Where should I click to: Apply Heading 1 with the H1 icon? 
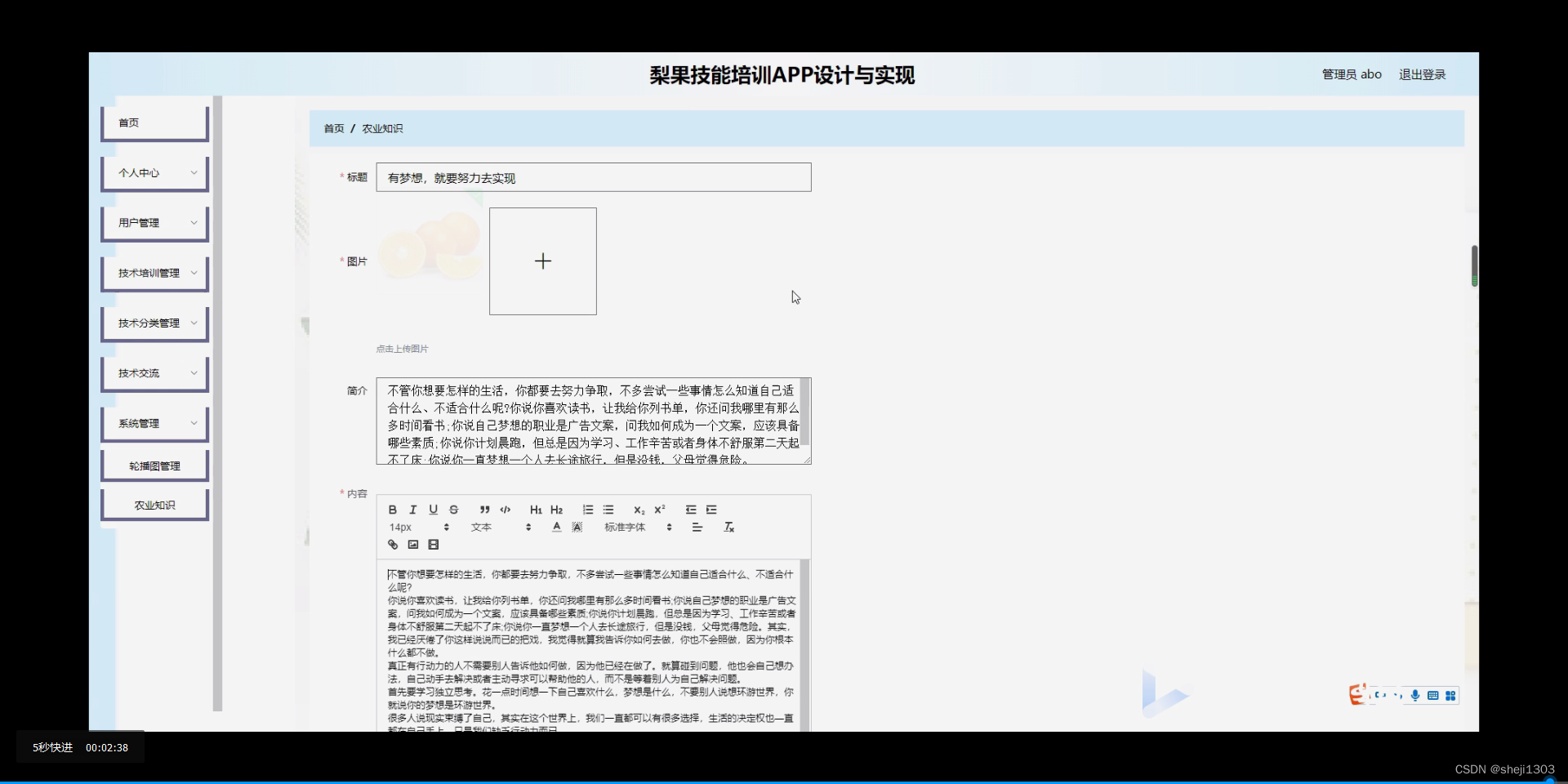click(x=535, y=510)
